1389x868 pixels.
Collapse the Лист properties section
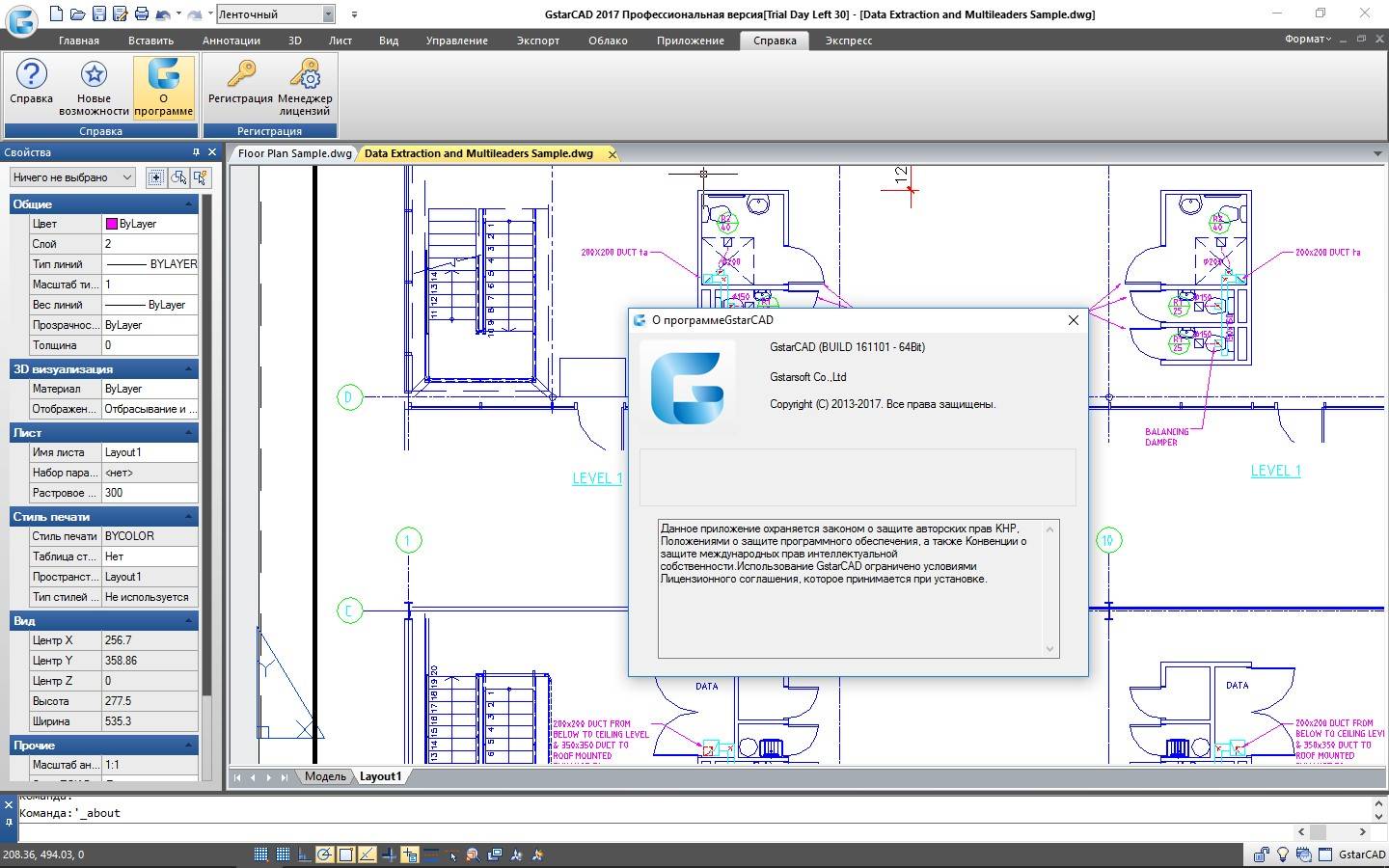tap(188, 433)
